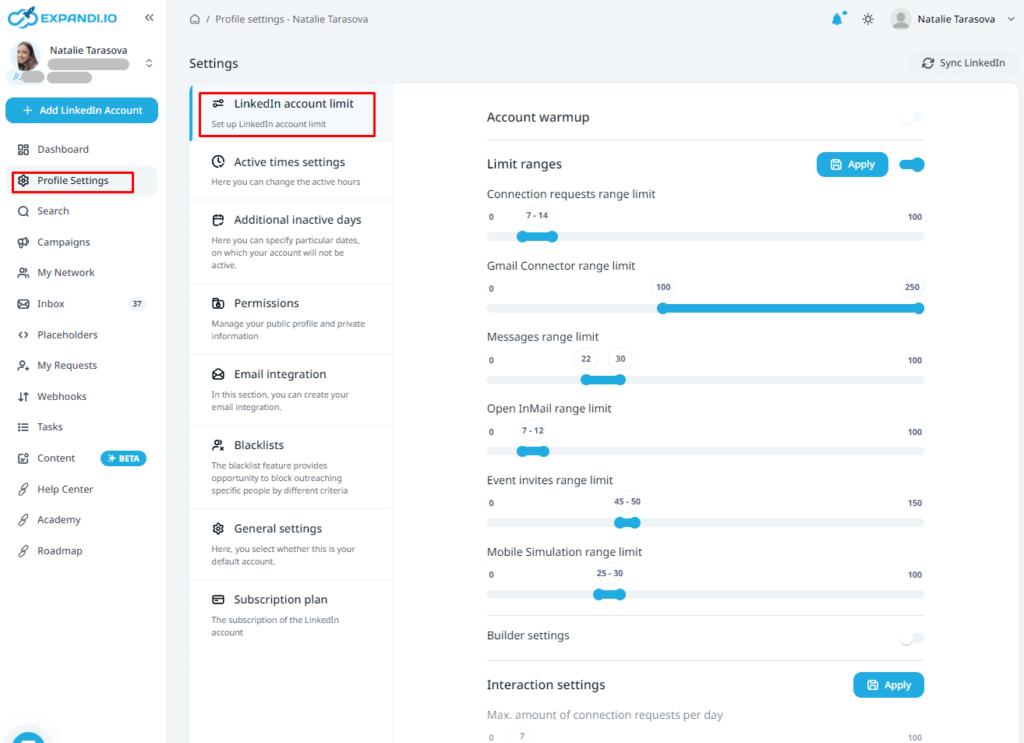This screenshot has height=743, width=1024.
Task: Disable the Limit ranges toggle
Action: coord(911,165)
